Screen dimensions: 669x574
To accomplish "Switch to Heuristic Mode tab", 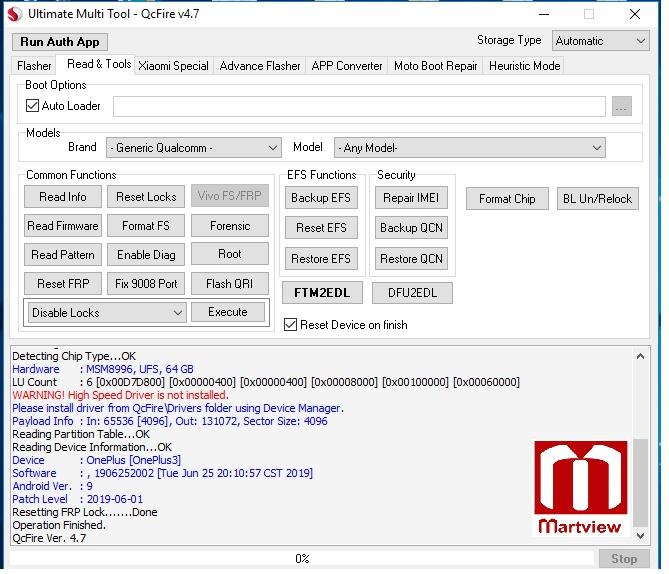I will tap(524, 66).
